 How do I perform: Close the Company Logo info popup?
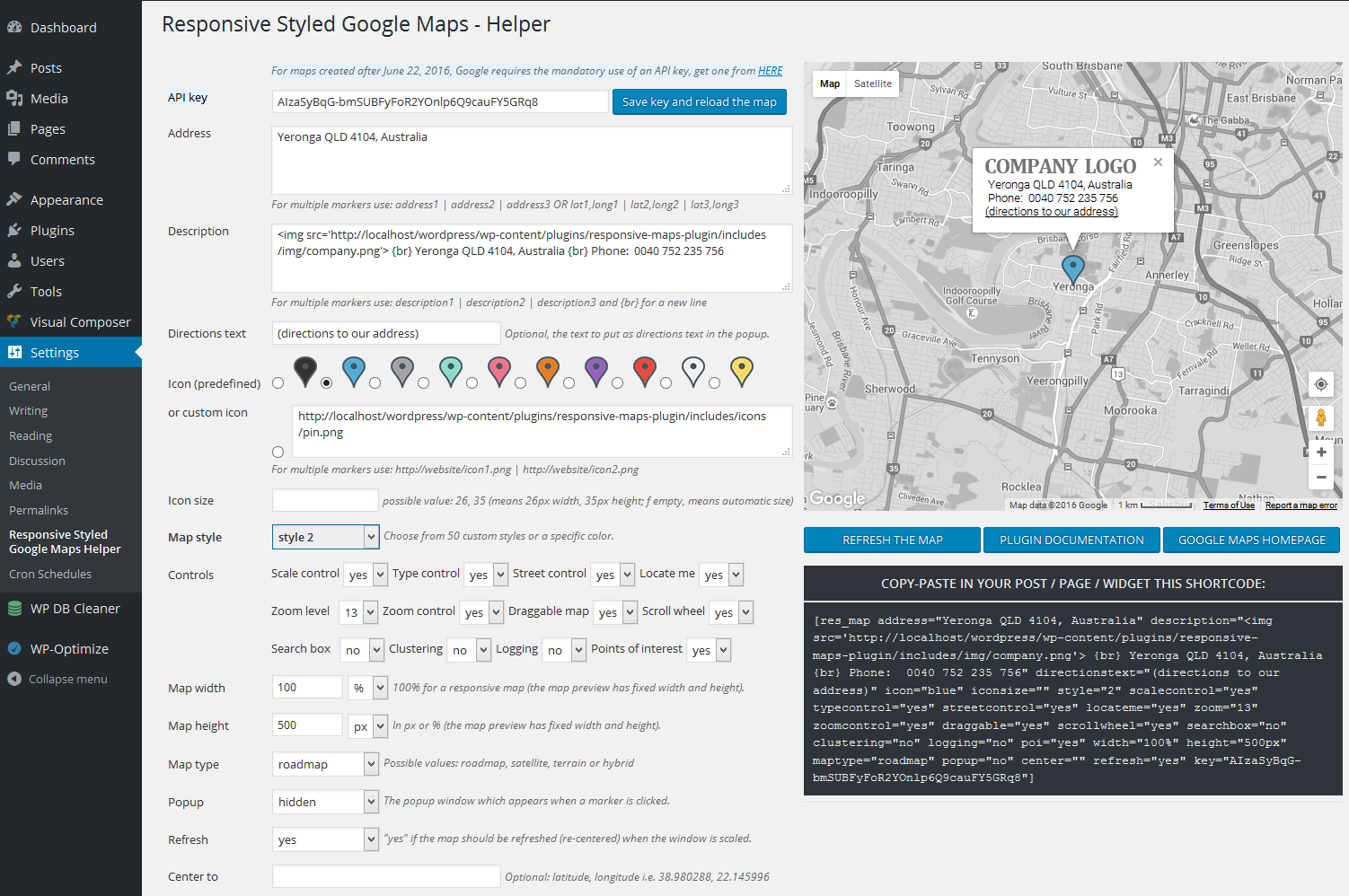[1158, 163]
